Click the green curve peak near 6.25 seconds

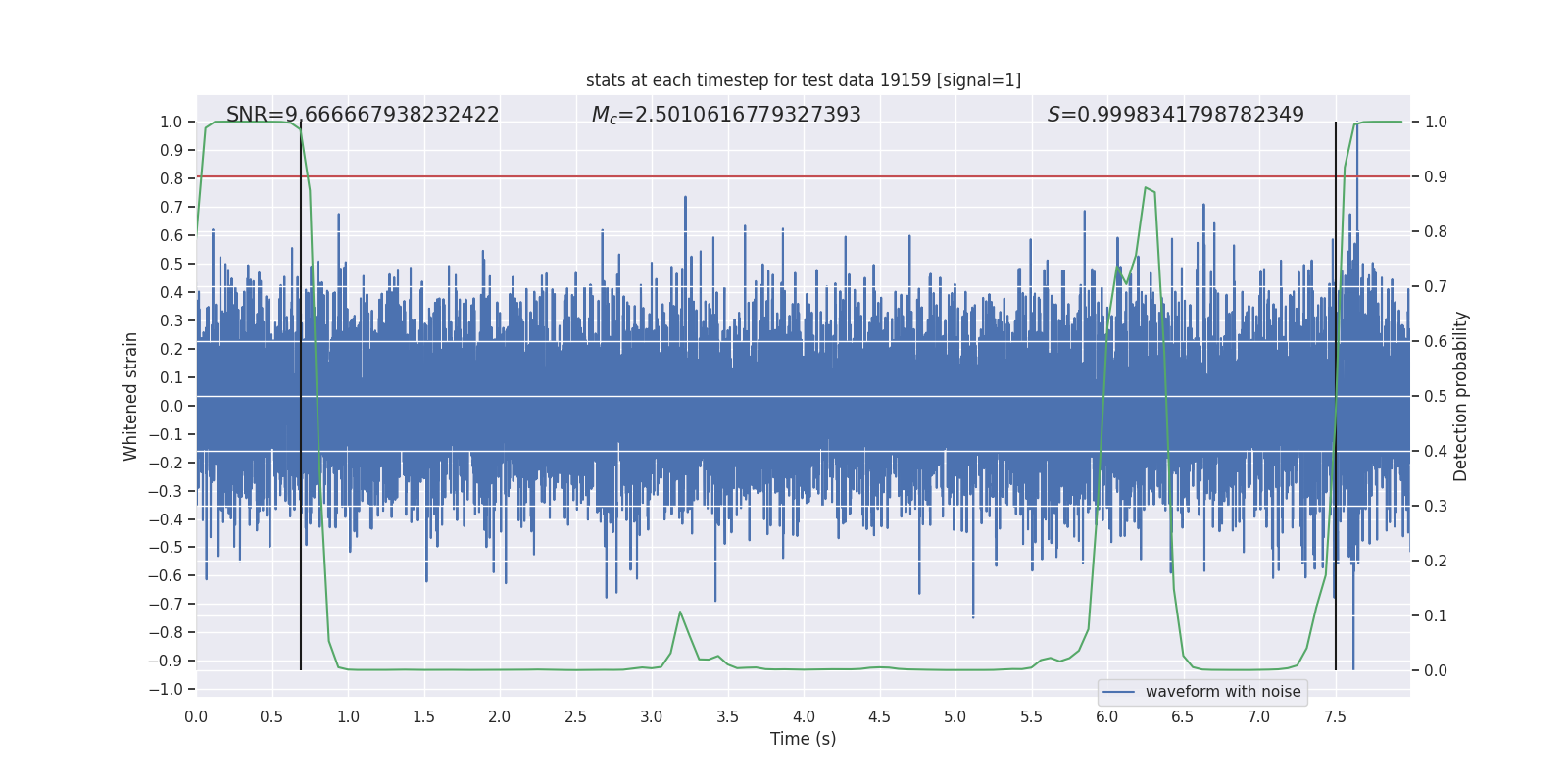(1146, 188)
